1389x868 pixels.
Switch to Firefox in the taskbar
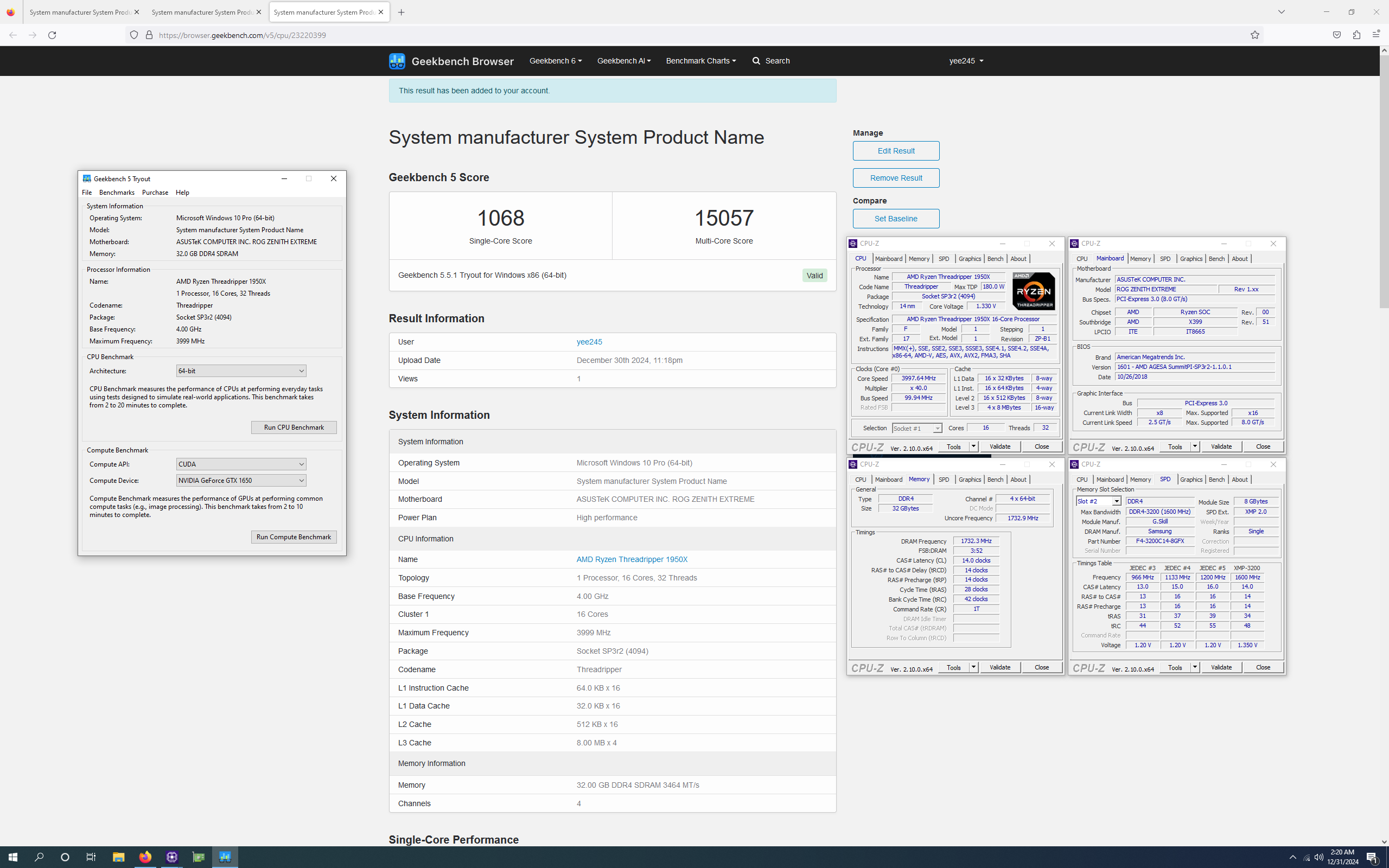click(x=145, y=857)
